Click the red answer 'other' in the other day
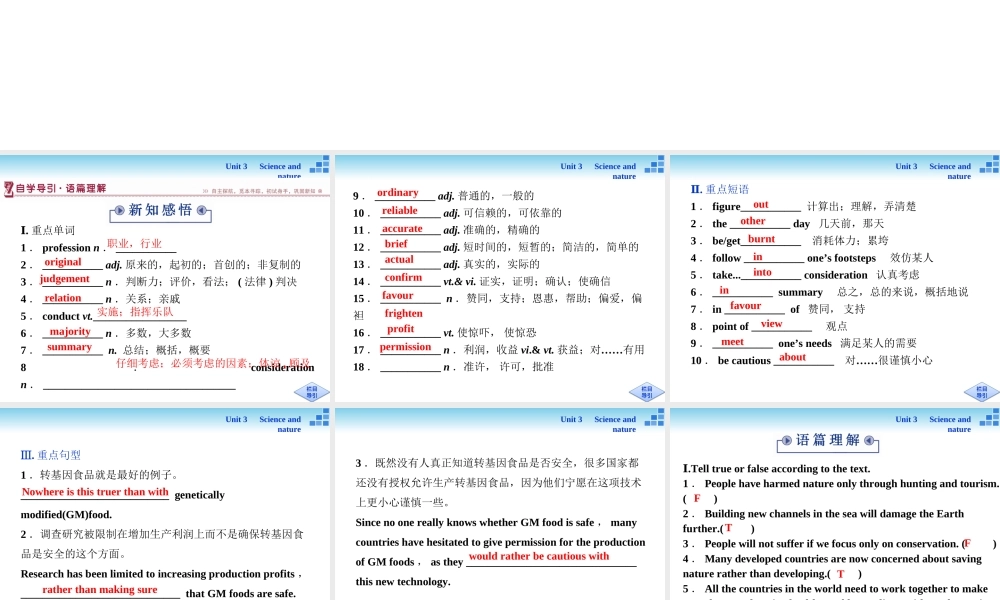 pos(753,221)
